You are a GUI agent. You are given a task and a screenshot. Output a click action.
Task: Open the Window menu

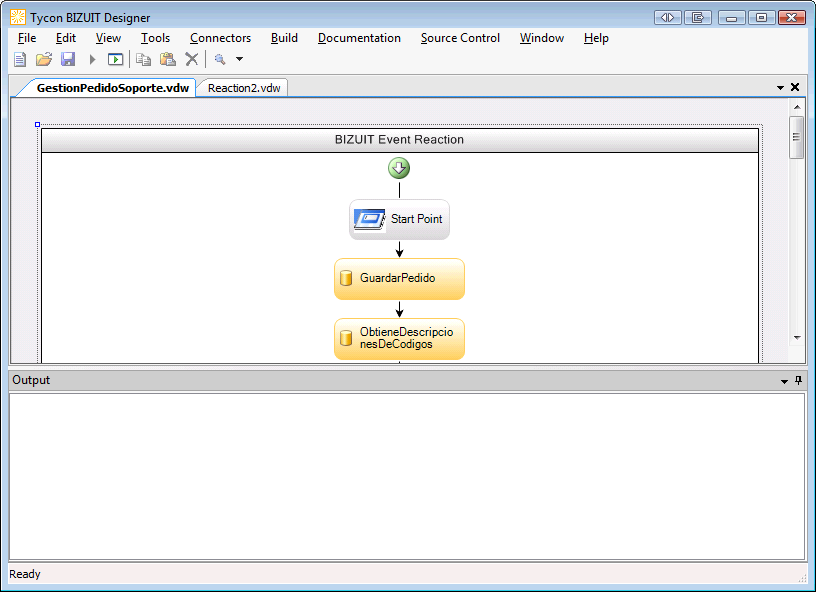tap(542, 38)
